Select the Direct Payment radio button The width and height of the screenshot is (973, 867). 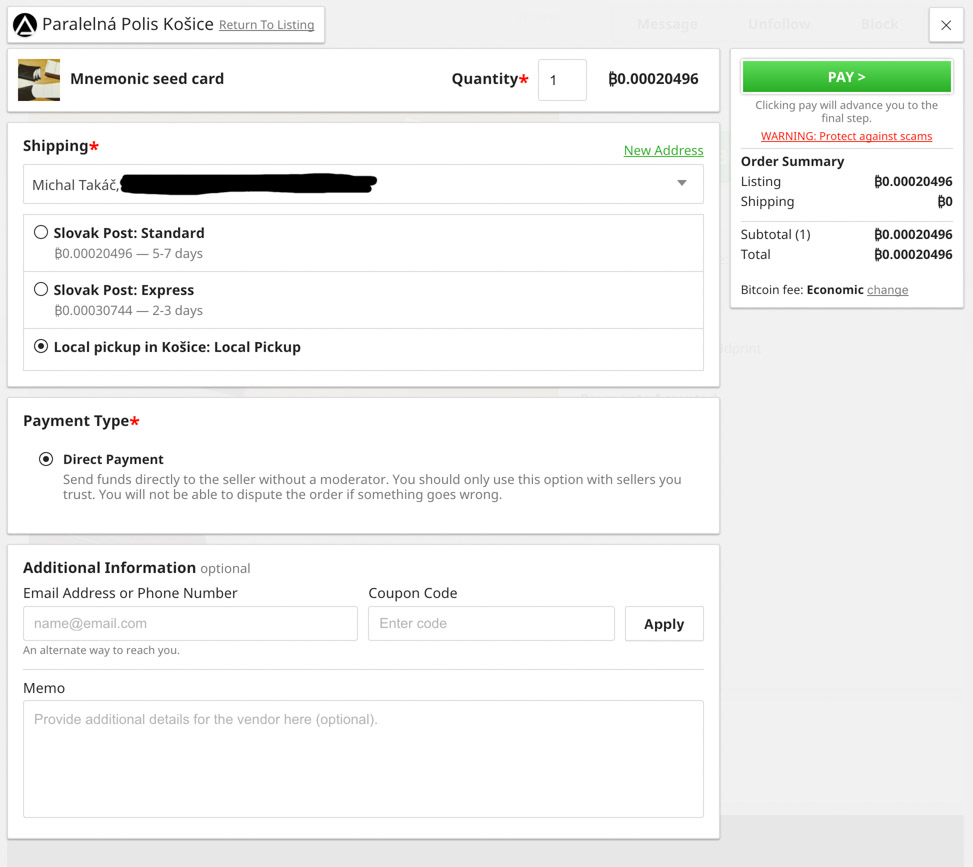pyautogui.click(x=46, y=459)
